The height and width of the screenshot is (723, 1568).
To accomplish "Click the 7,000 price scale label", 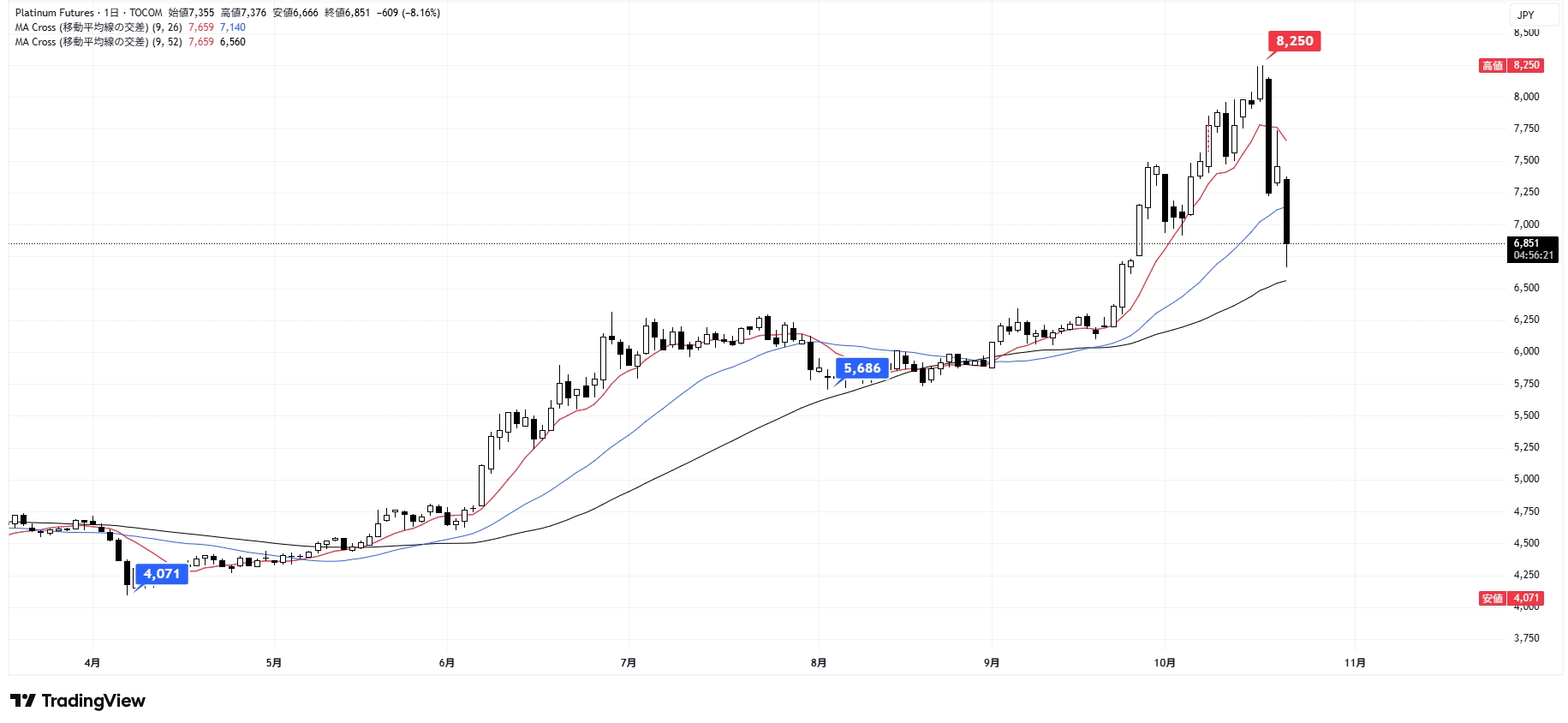I will point(1526,224).
